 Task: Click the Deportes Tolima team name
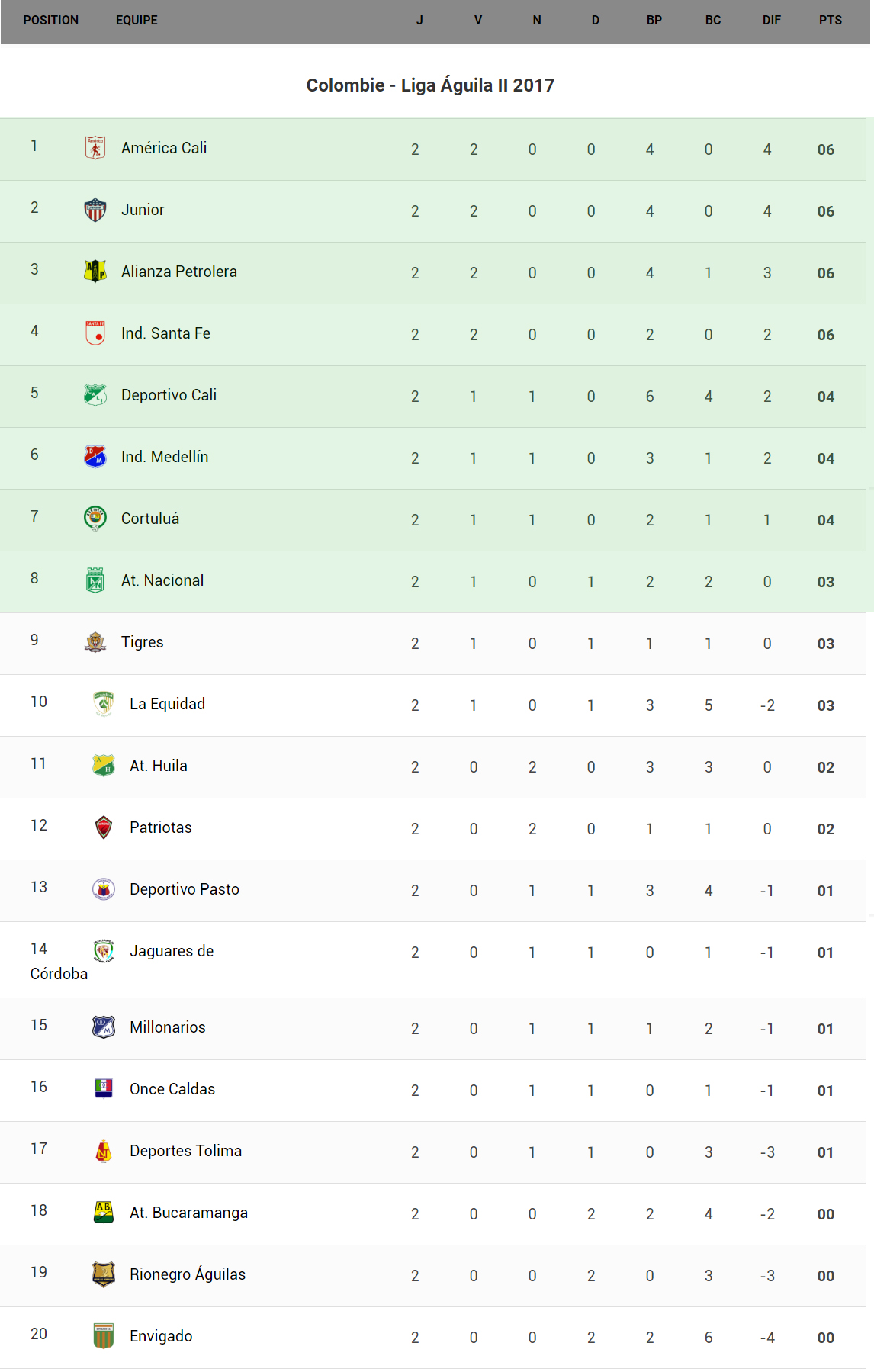pyautogui.click(x=185, y=1151)
